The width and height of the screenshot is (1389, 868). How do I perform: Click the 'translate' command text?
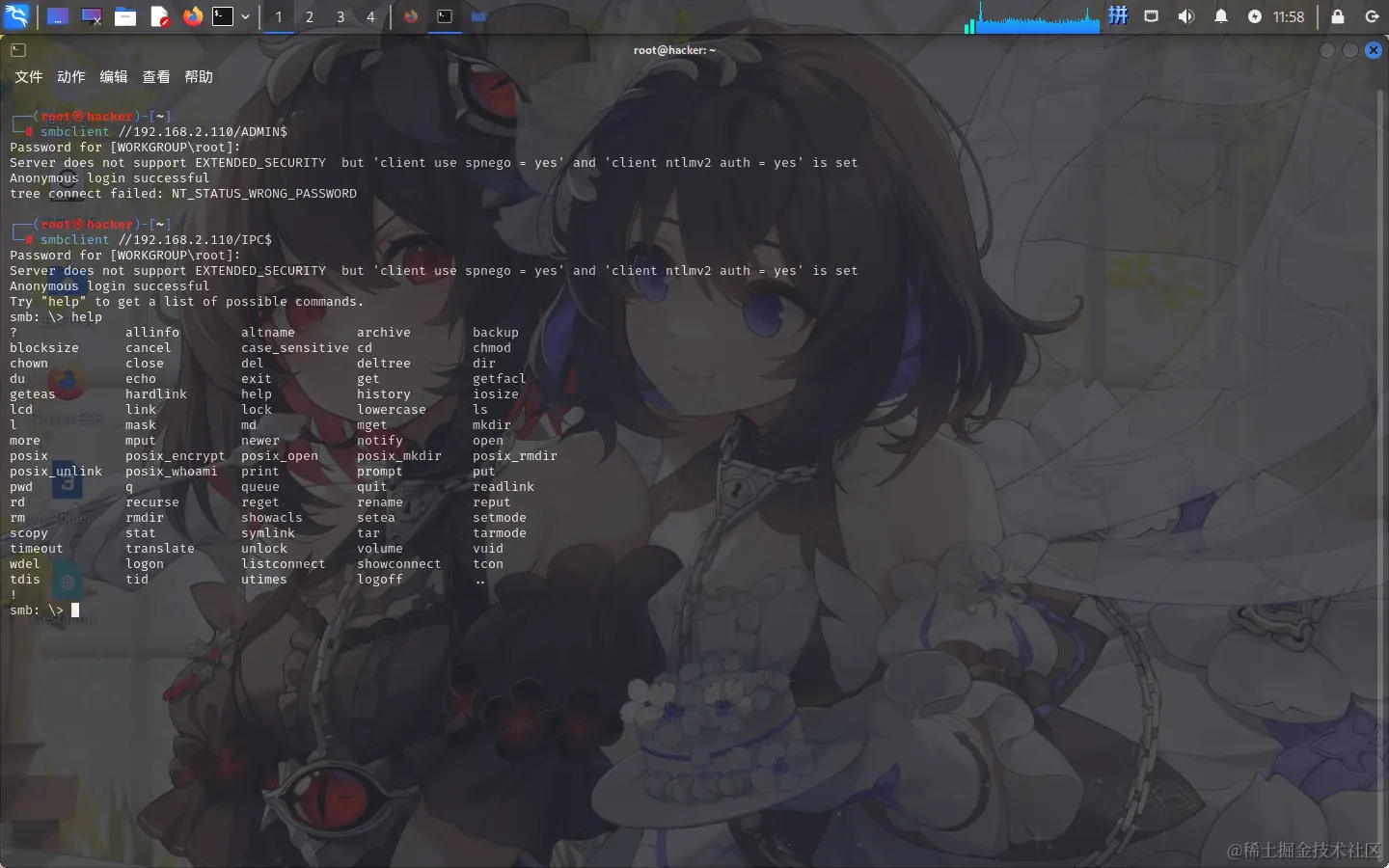pyautogui.click(x=160, y=549)
